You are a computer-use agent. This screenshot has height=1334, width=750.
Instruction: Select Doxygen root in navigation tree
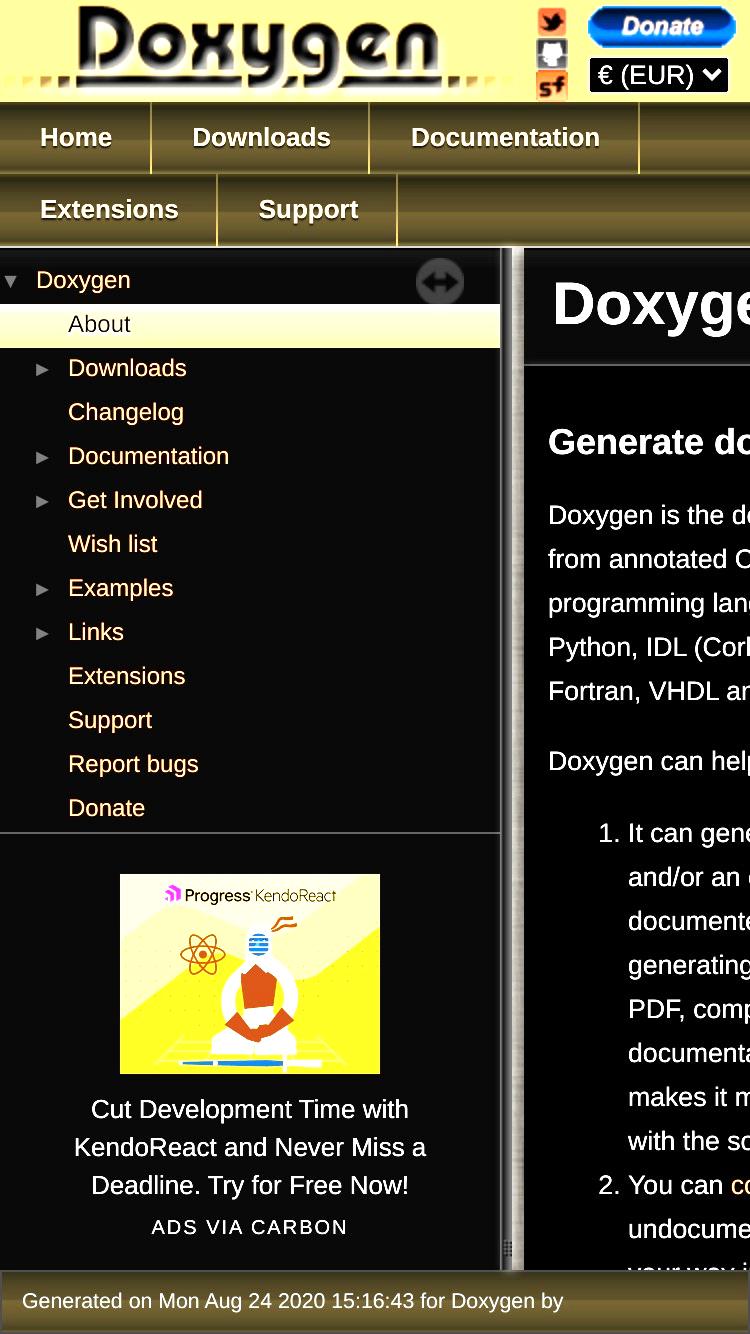tap(83, 280)
